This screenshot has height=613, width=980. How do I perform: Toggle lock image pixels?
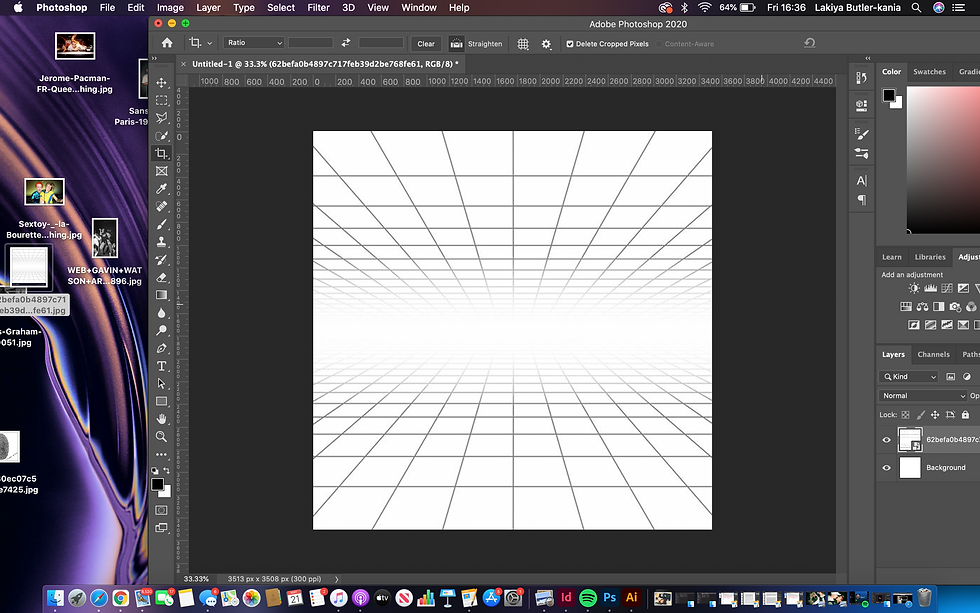tap(921, 414)
